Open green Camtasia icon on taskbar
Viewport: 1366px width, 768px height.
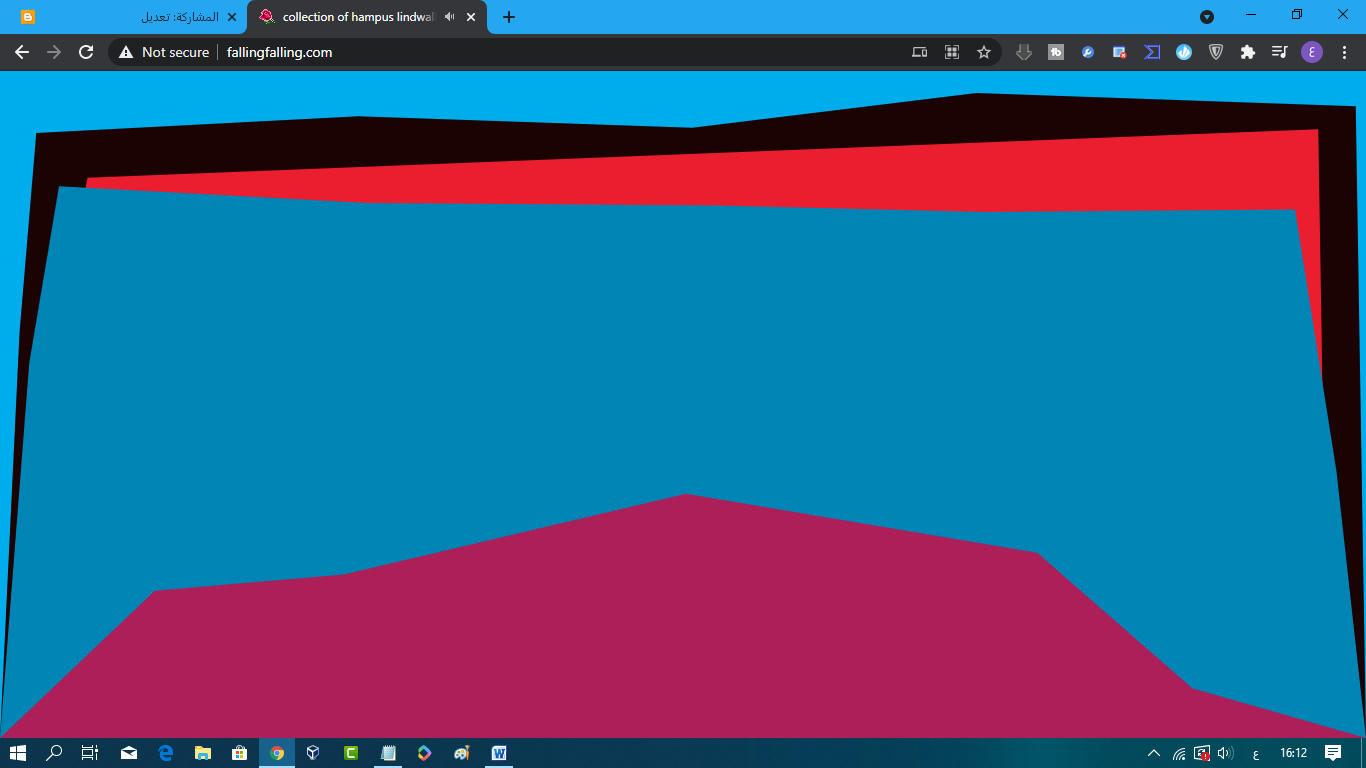point(351,753)
